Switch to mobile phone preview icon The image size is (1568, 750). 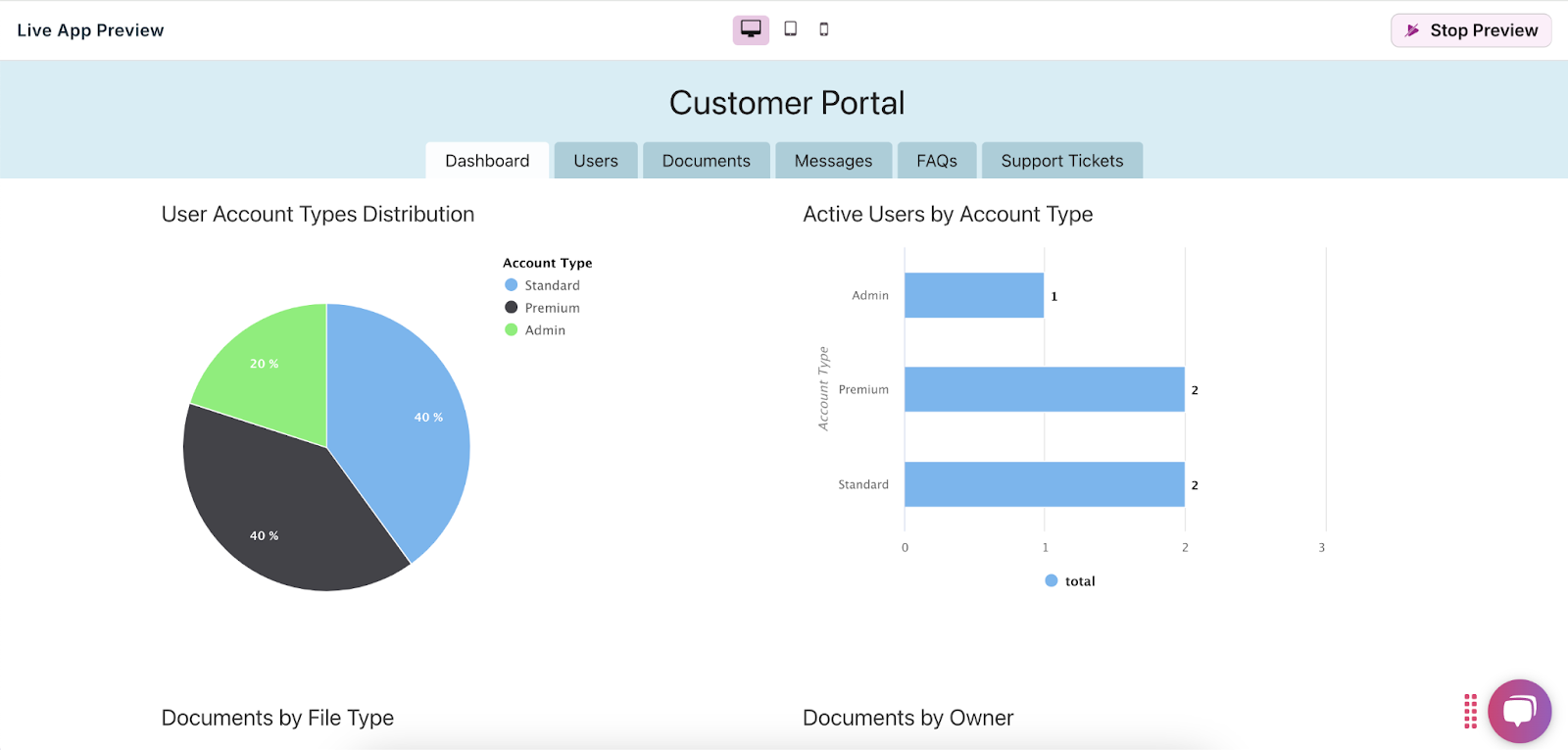(824, 29)
